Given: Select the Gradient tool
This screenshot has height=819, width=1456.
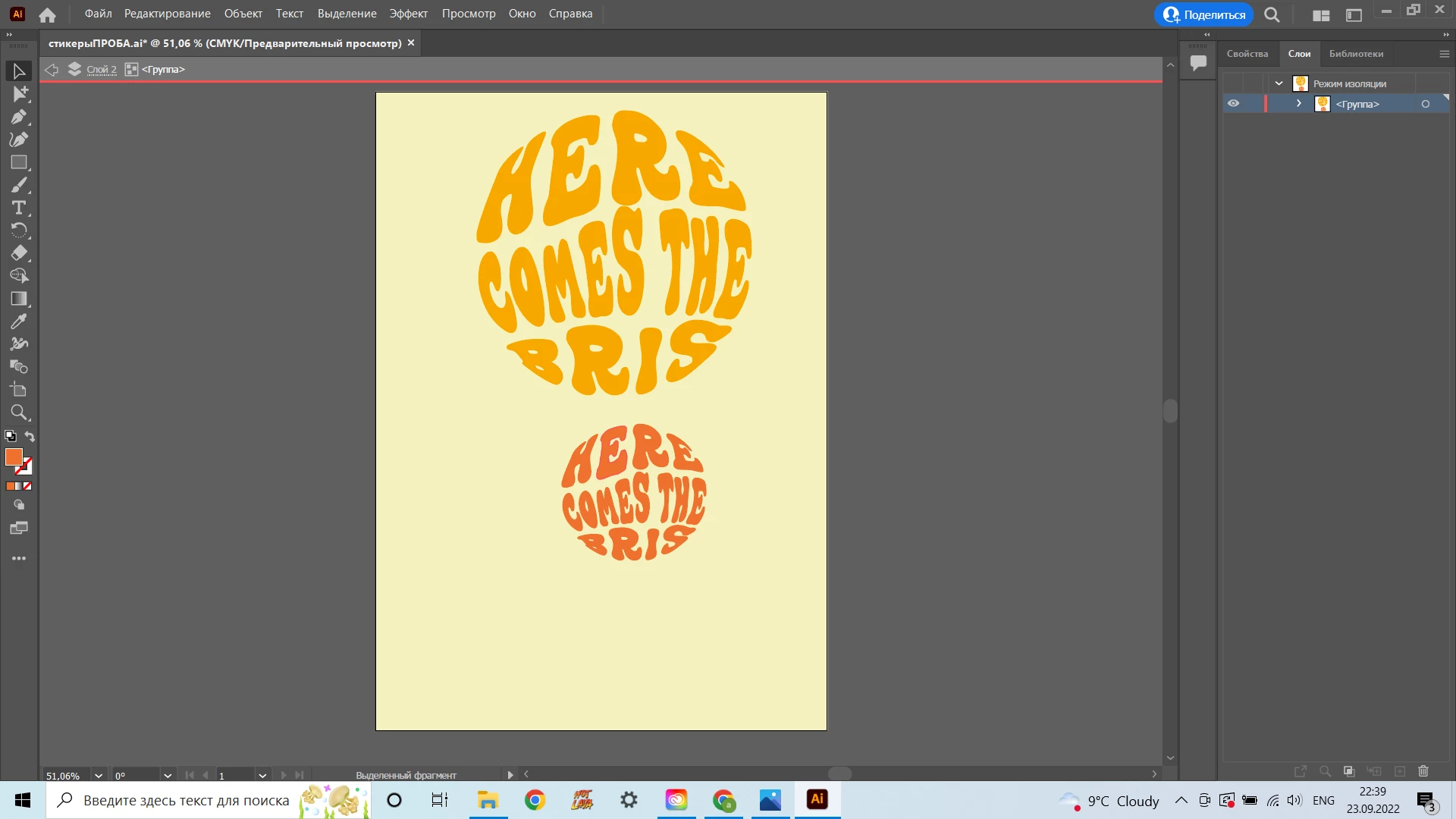Looking at the screenshot, I should click(19, 299).
